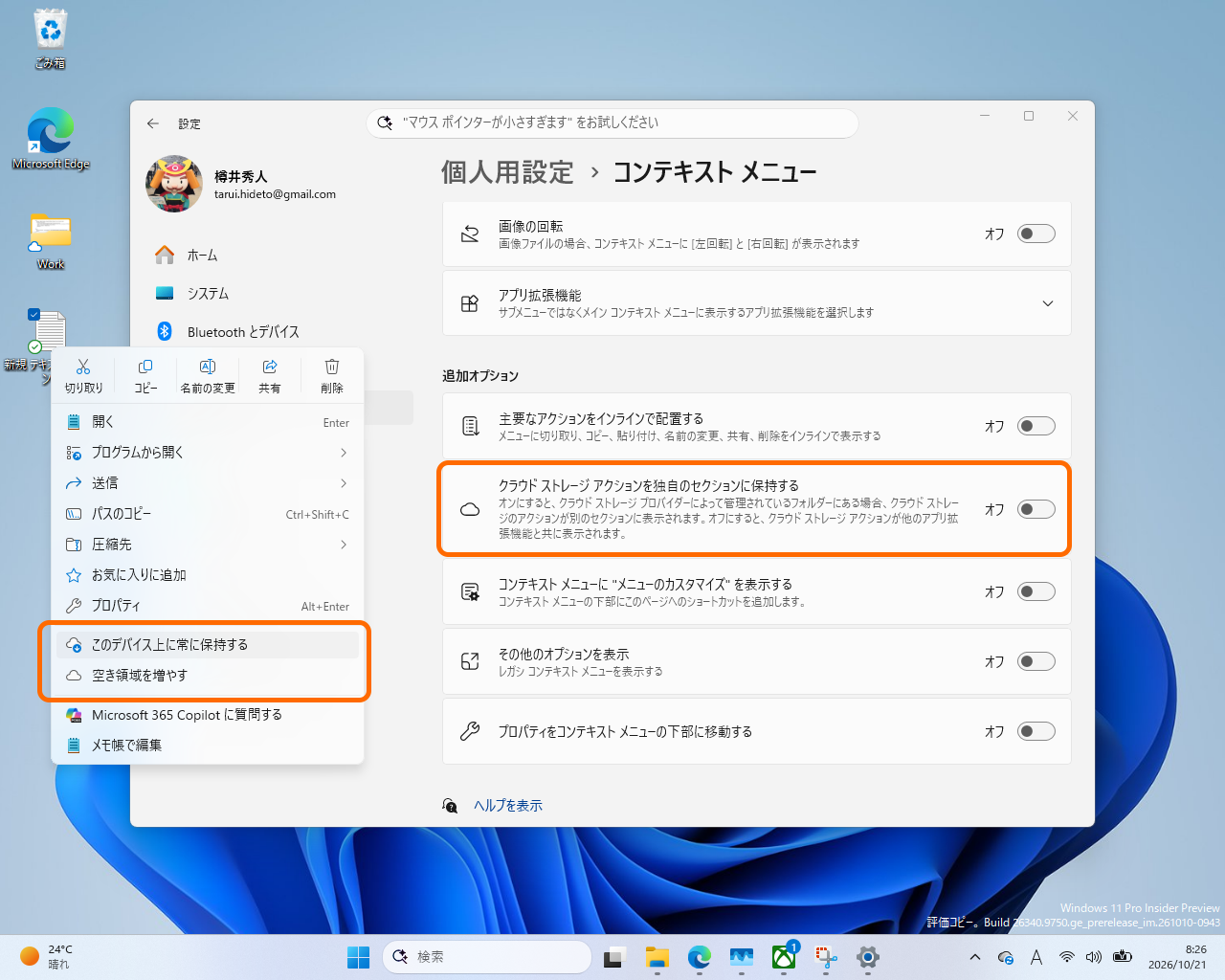Toggle プロパティをコンテキスト メニューの下部に移動する switch
1225x980 pixels.
pyautogui.click(x=1036, y=731)
